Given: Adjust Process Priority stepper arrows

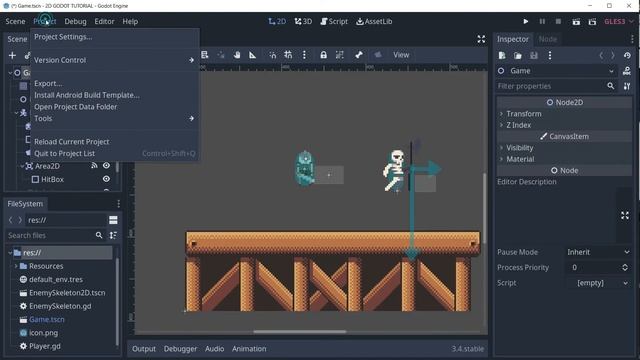Looking at the screenshot, I should click(625, 267).
